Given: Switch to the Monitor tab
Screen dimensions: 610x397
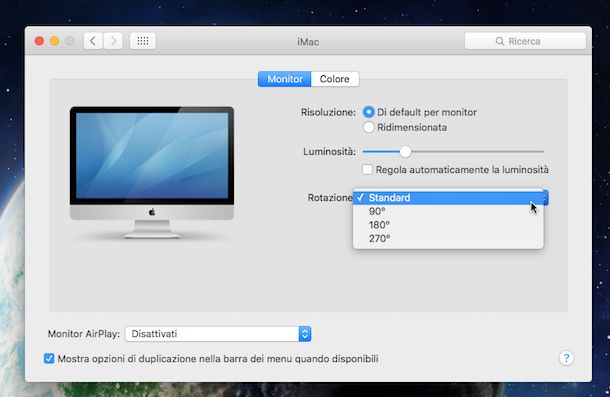Looking at the screenshot, I should coord(285,79).
